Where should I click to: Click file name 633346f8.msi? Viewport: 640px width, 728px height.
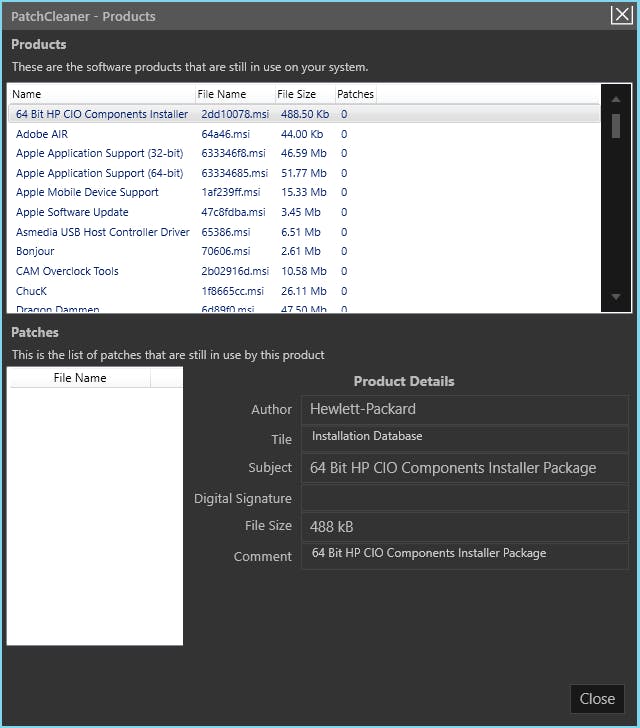(x=234, y=153)
